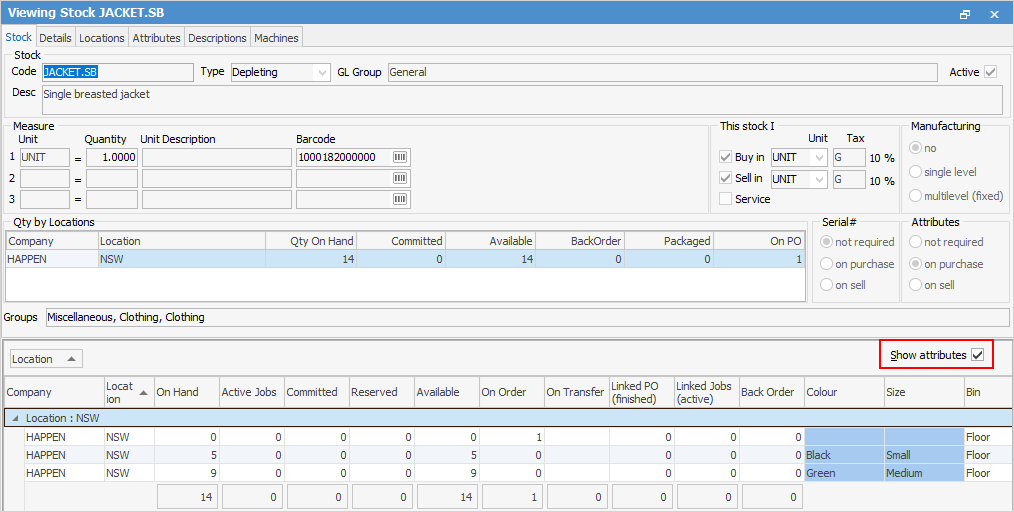The width and height of the screenshot is (1014, 512).
Task: Click the restore window icon in title bar
Action: click(965, 14)
